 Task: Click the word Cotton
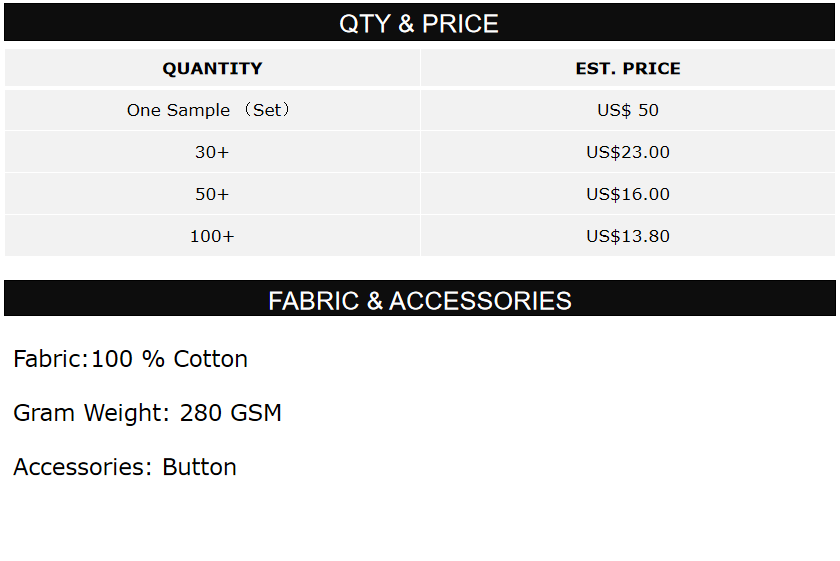coord(211,359)
